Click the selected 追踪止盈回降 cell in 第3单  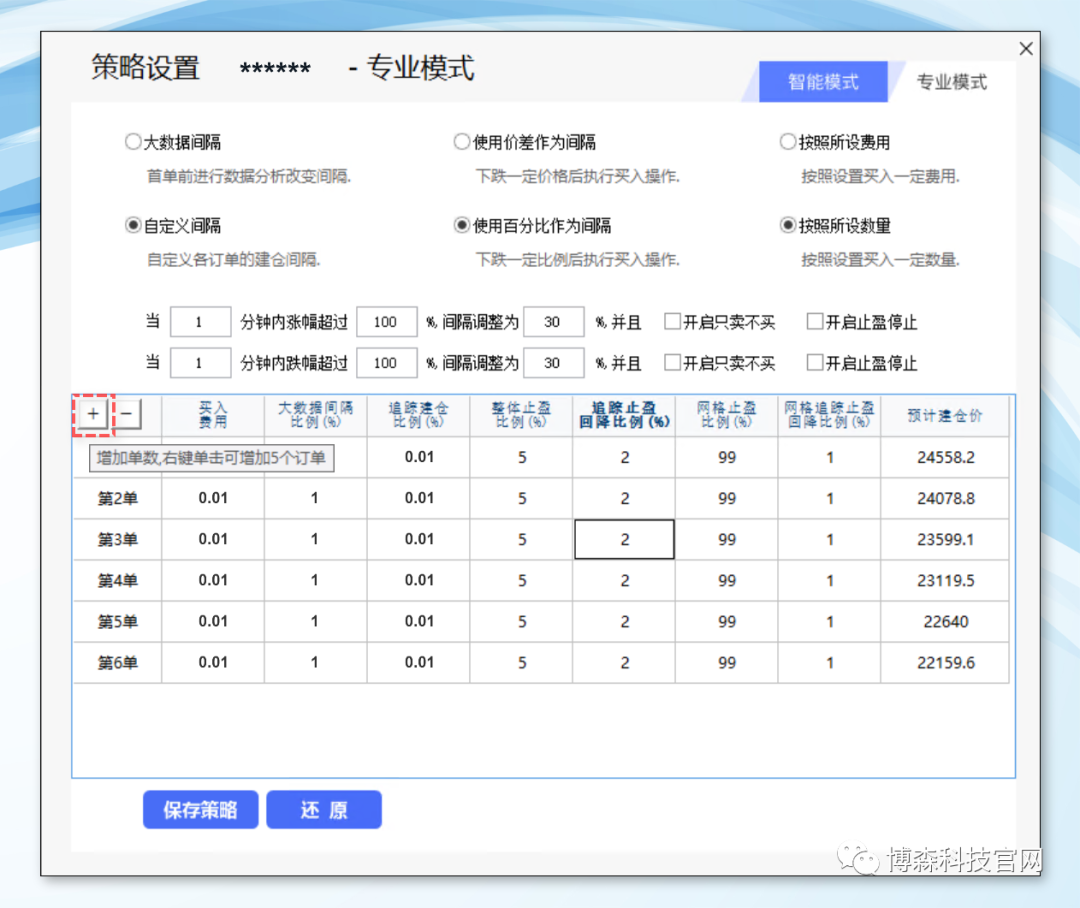click(624, 539)
